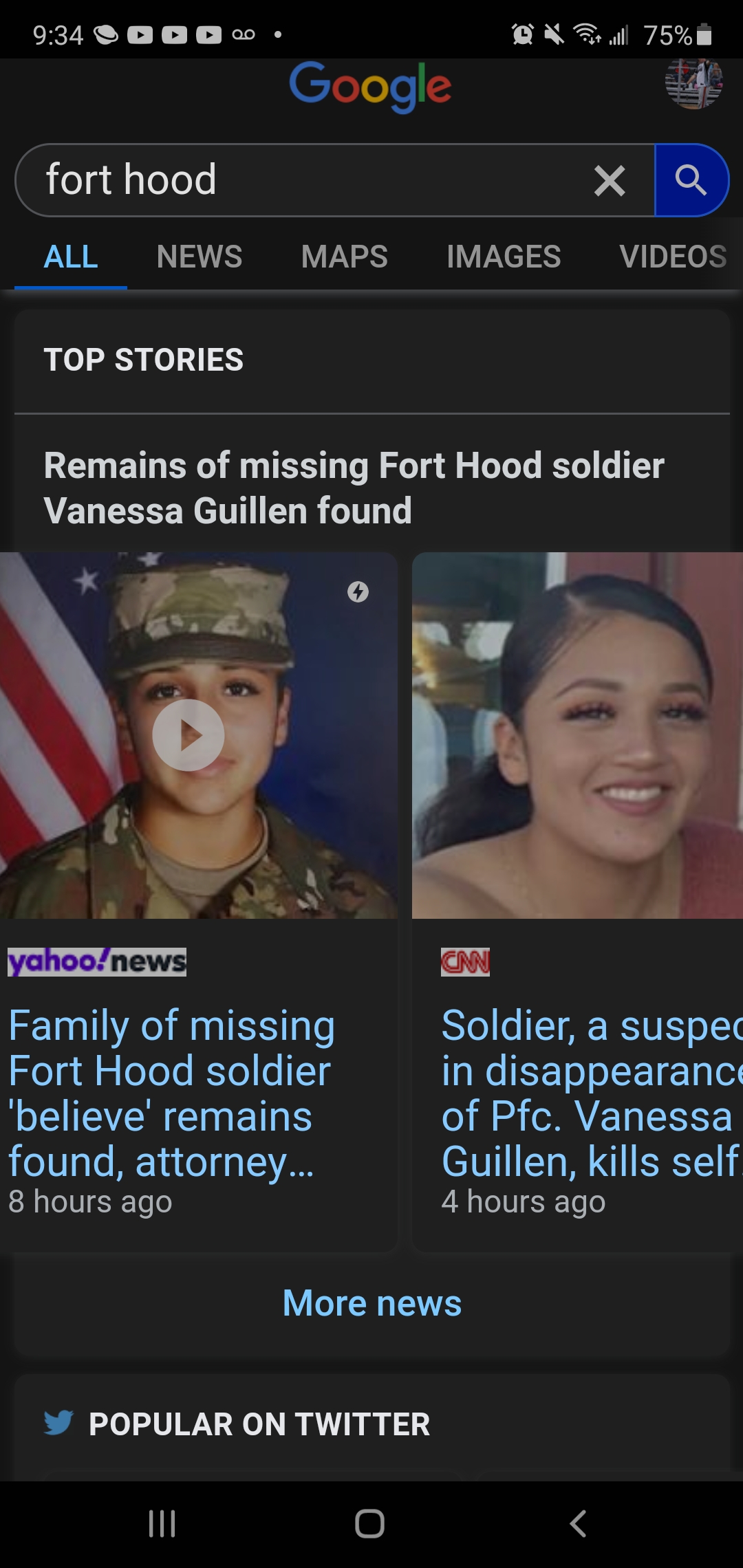This screenshot has height=1568, width=743.
Task: Tap the Android home button
Action: 370,1523
